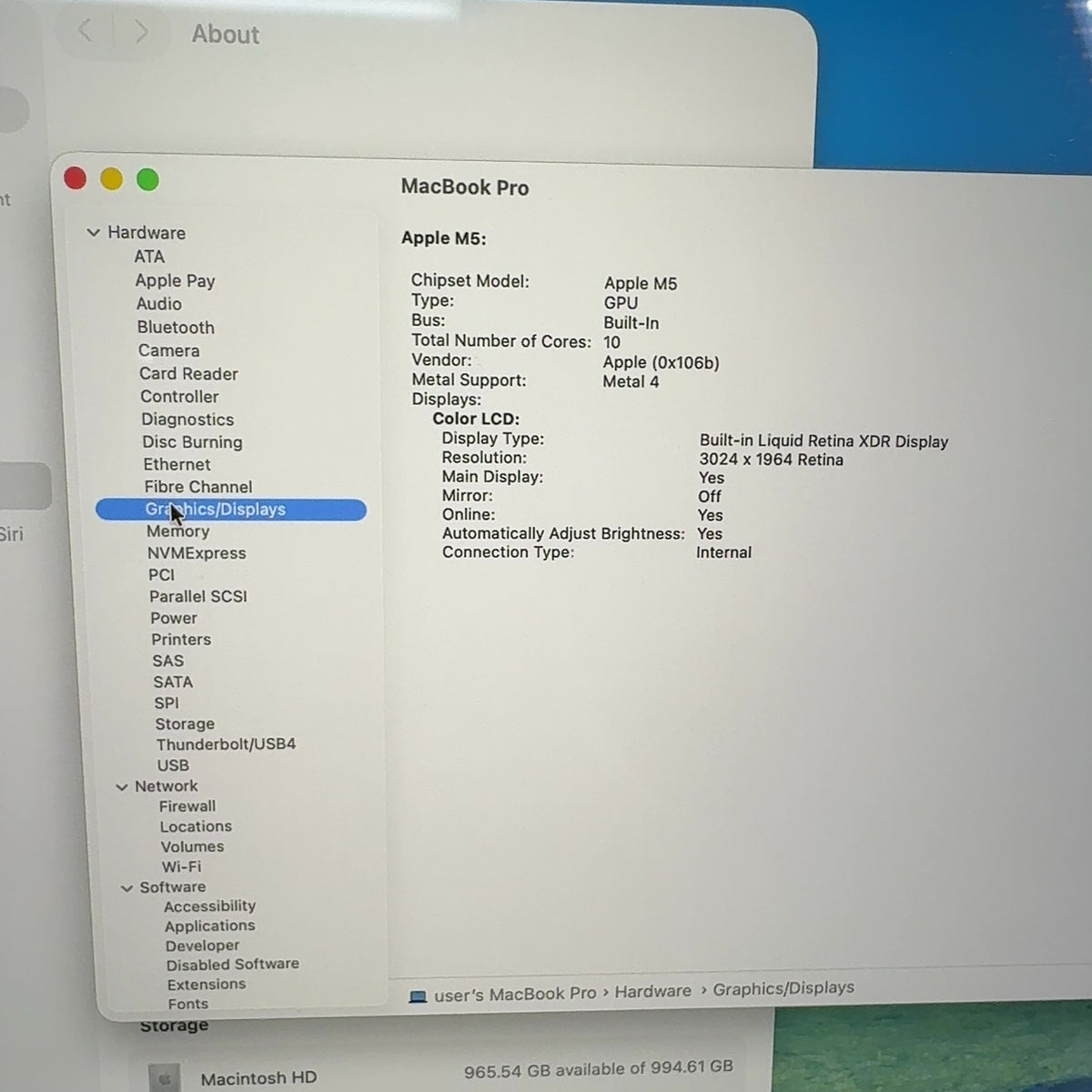Select ATA in the Hardware list
Viewport: 1092px width, 1092px height.
point(149,257)
